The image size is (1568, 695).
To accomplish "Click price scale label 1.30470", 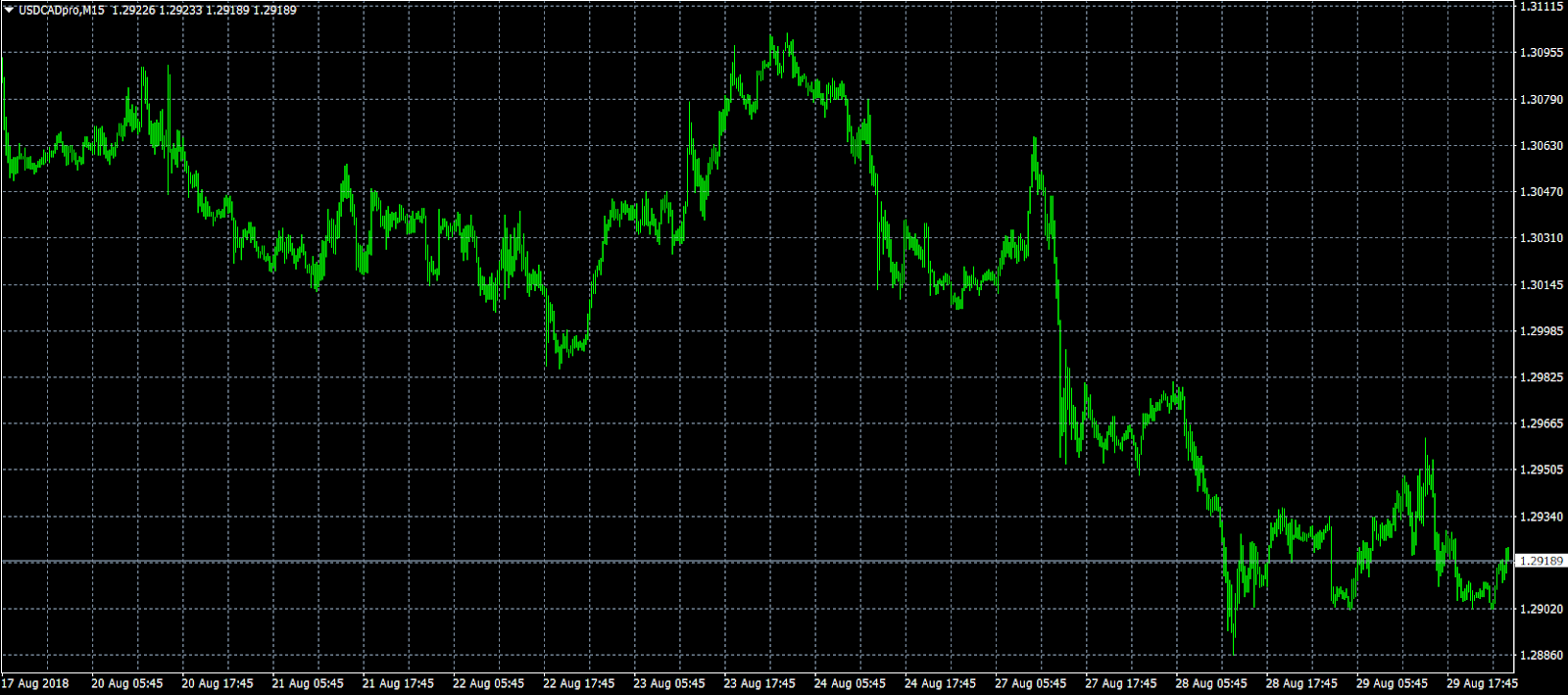I will [1541, 192].
